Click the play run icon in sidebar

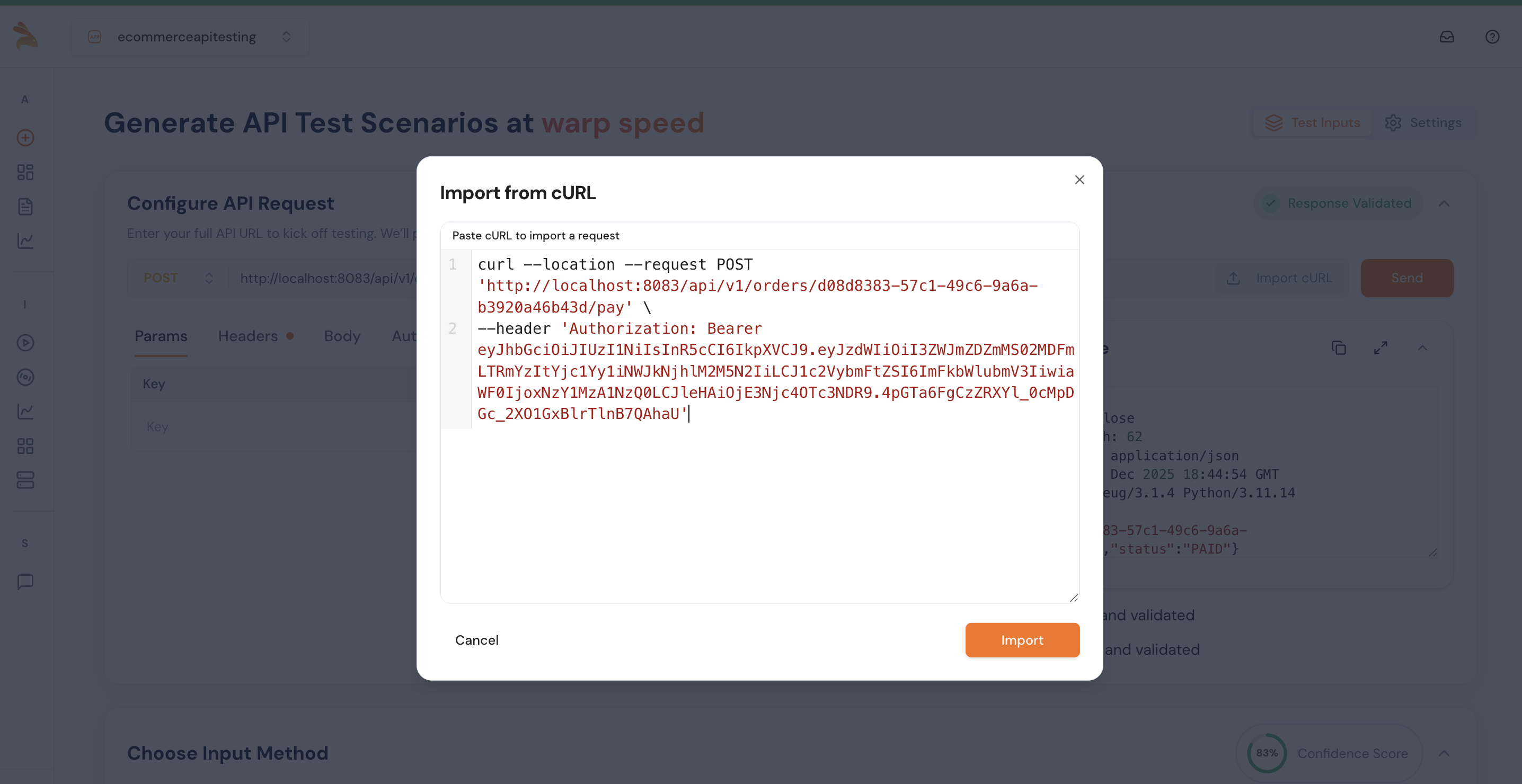point(25,343)
